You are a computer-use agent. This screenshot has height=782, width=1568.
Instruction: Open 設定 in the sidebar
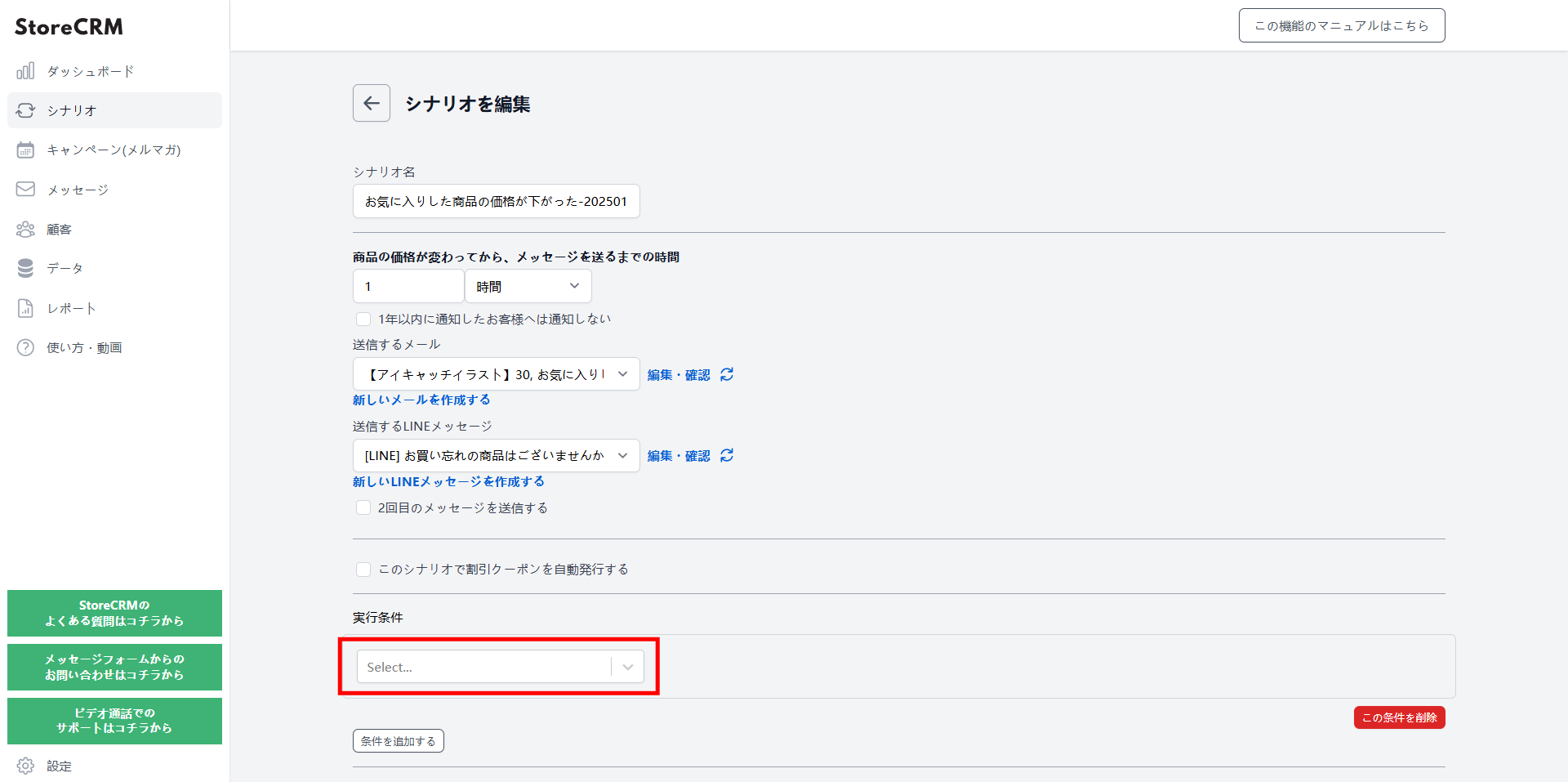click(x=114, y=766)
